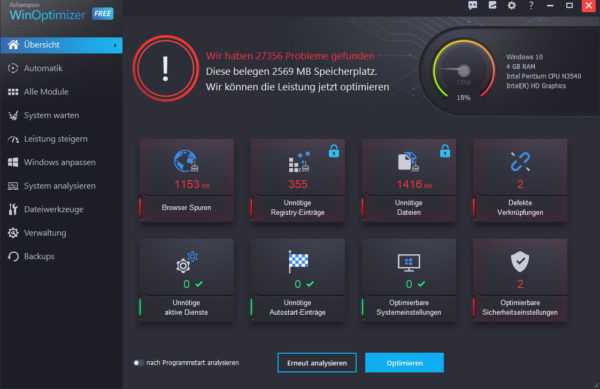Select Leistung steigern in the sidebar

click(x=61, y=139)
